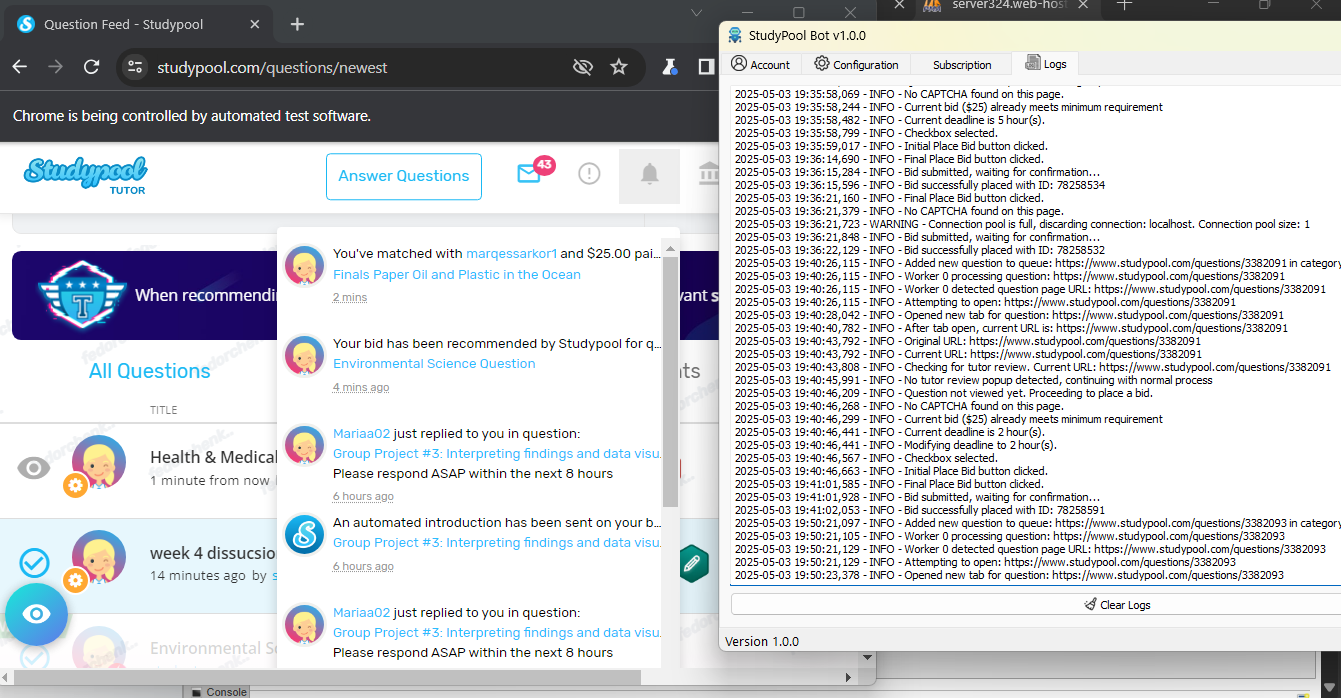Click the Chrome back arrow
1341x698 pixels.
(19, 67)
